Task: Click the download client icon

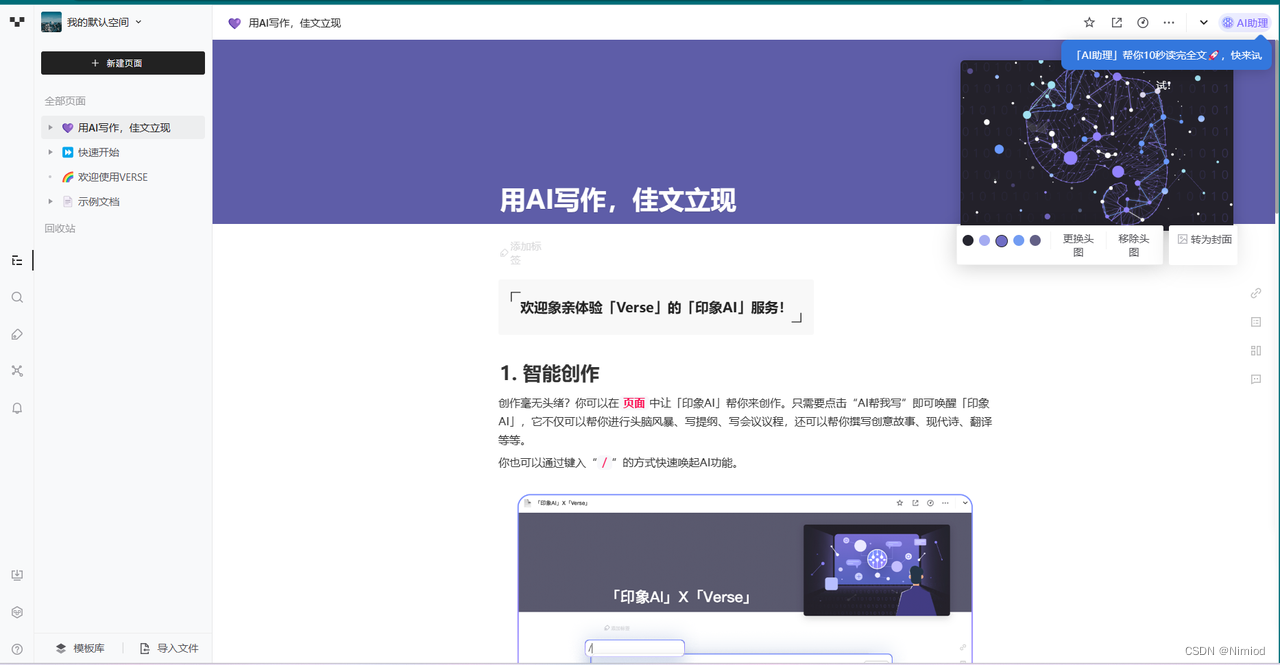Action: (17, 575)
